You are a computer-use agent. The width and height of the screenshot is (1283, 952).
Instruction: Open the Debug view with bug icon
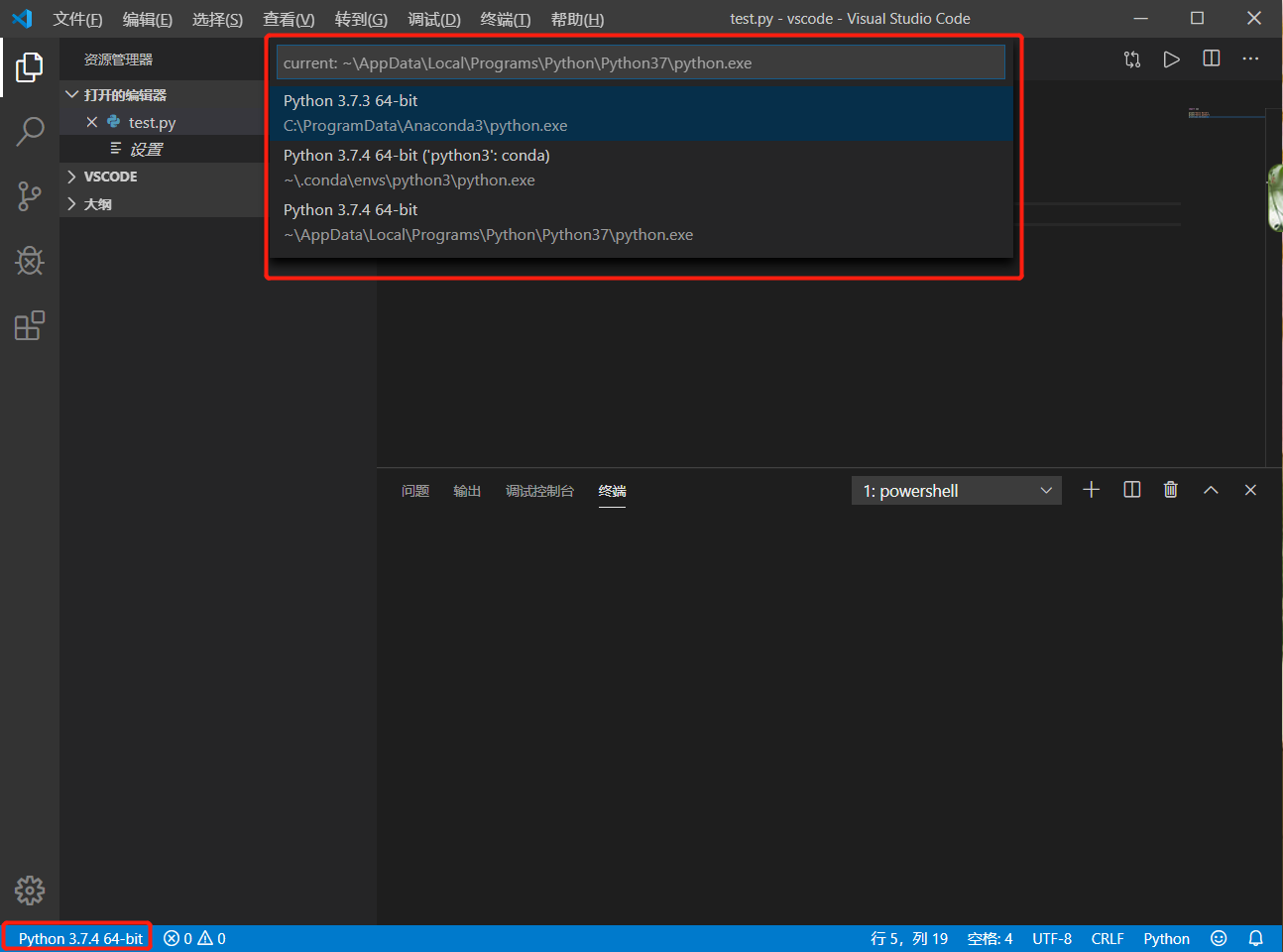30,261
